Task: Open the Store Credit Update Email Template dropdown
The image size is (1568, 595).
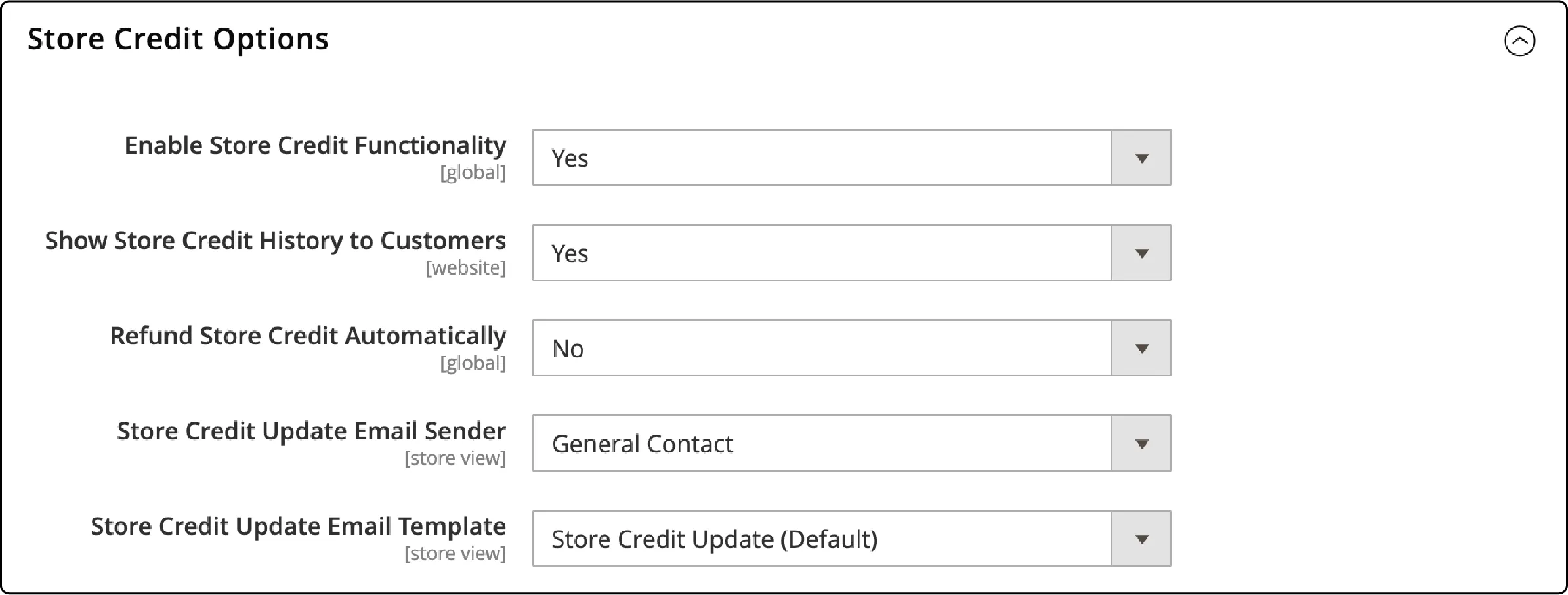Action: 822,539
